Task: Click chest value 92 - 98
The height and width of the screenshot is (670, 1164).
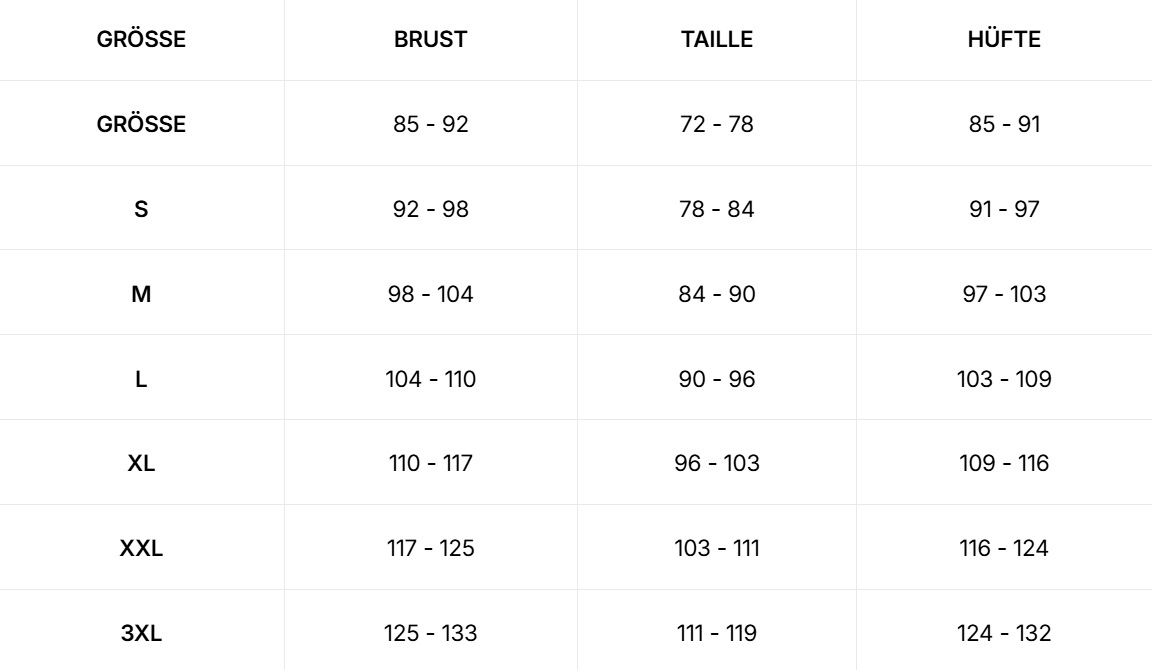Action: tap(431, 210)
